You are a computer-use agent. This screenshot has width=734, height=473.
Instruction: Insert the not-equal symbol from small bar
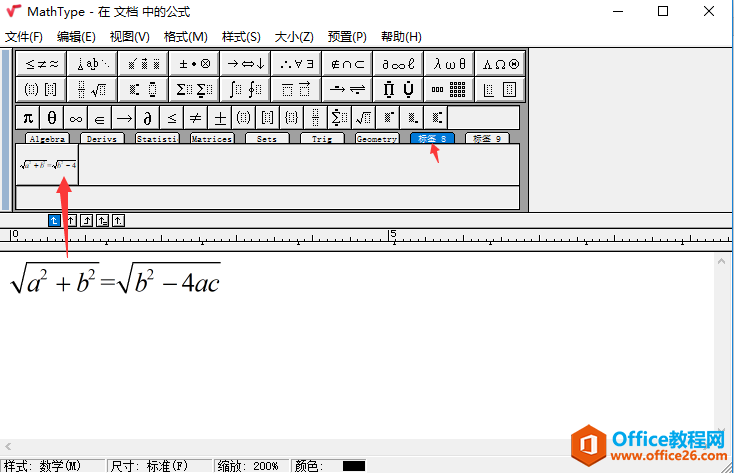196,118
